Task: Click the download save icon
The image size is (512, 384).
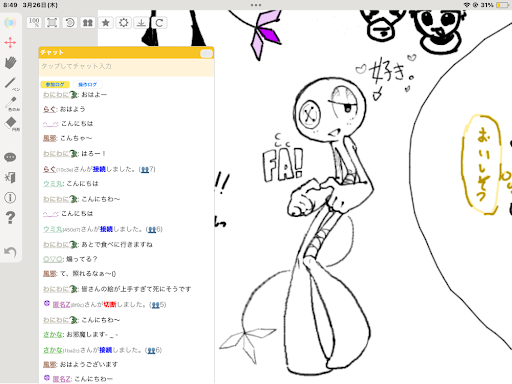Action: pyautogui.click(x=141, y=23)
